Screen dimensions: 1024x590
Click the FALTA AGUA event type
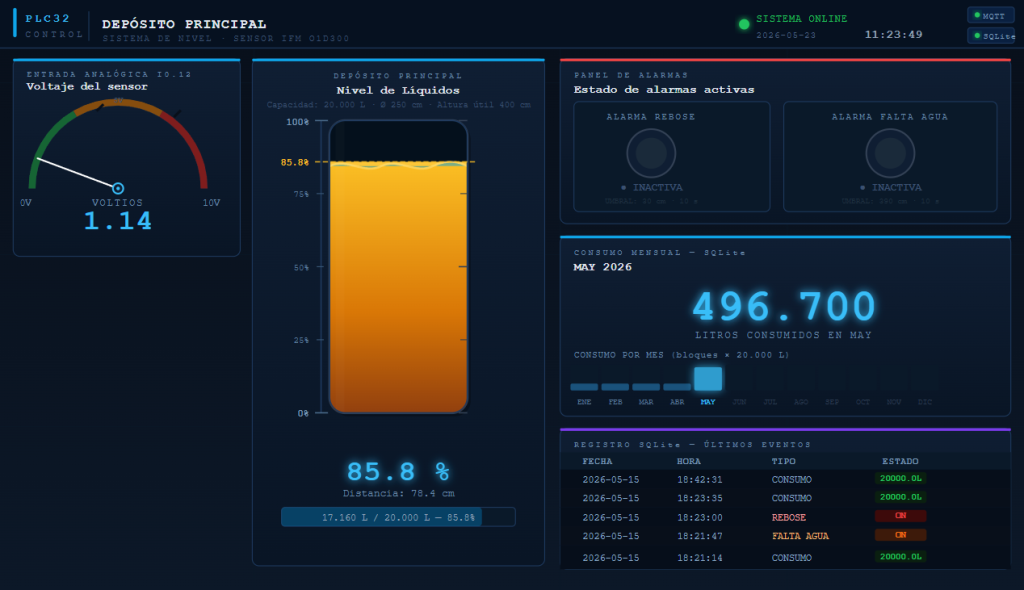[800, 536]
